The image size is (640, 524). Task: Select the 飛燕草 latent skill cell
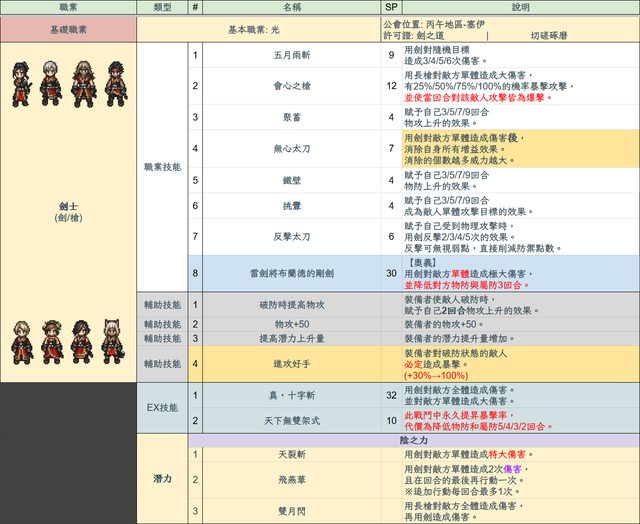click(x=291, y=481)
